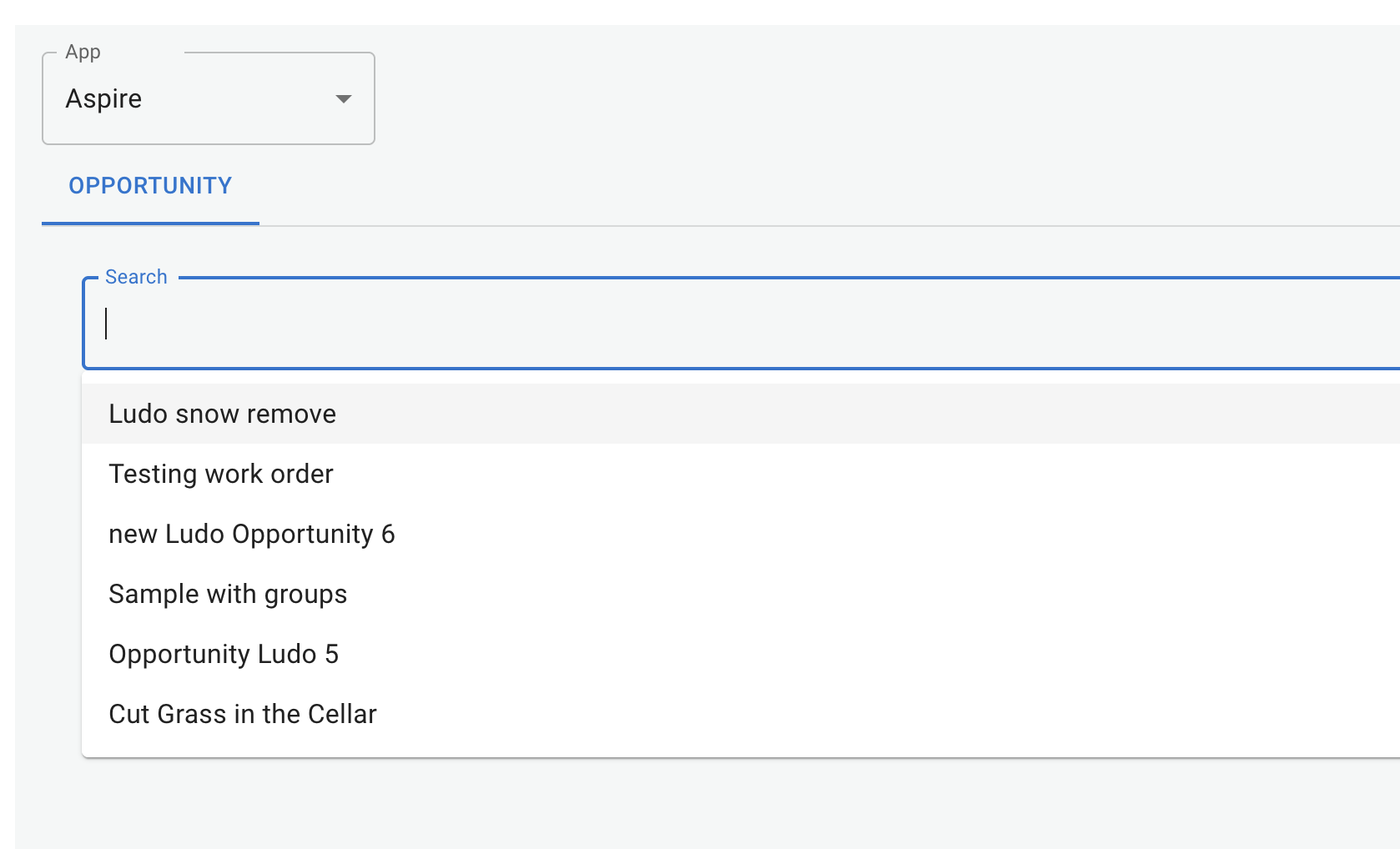Choose Opportunity Ludo 5 from suggestions

pyautogui.click(x=224, y=655)
